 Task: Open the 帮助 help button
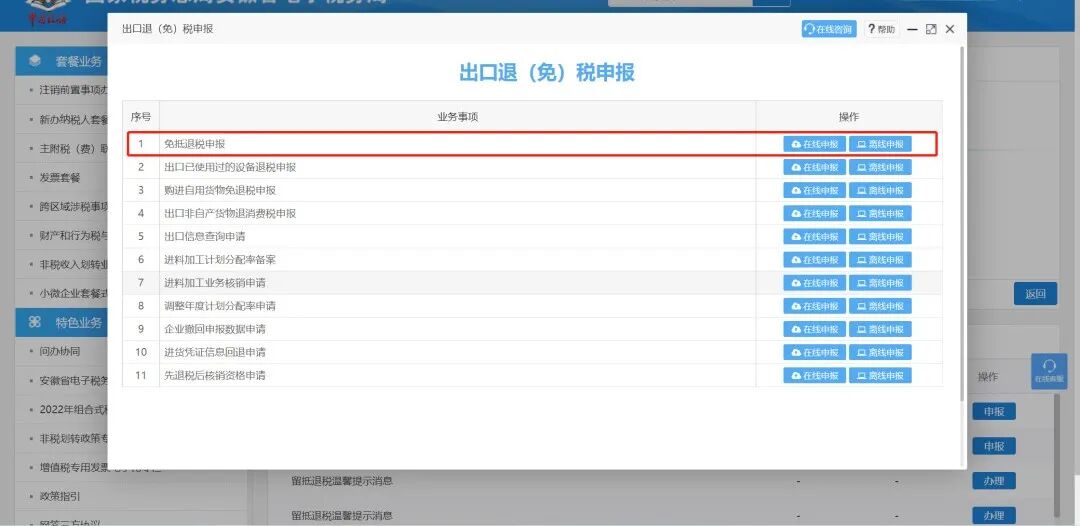click(x=881, y=29)
